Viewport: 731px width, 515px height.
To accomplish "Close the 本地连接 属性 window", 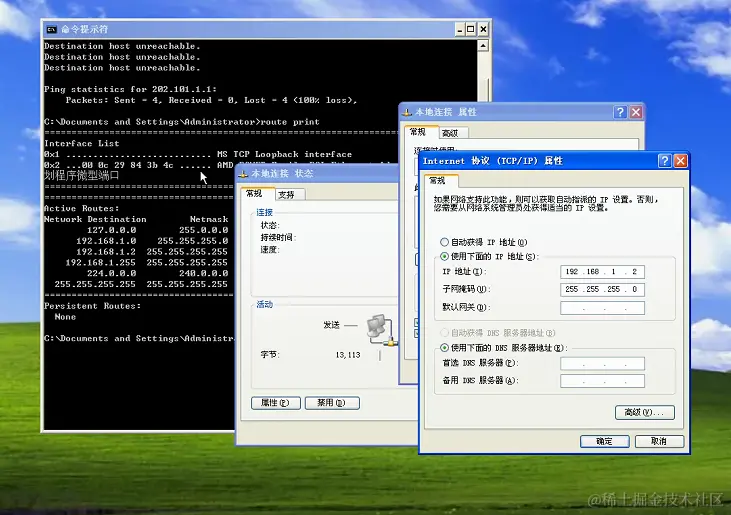I will [636, 112].
